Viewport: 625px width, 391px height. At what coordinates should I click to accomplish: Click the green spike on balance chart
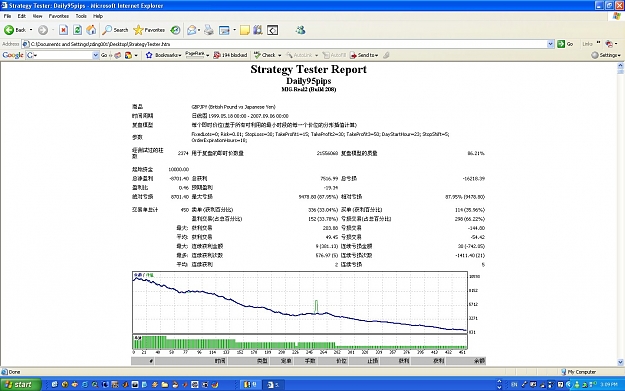[316, 306]
